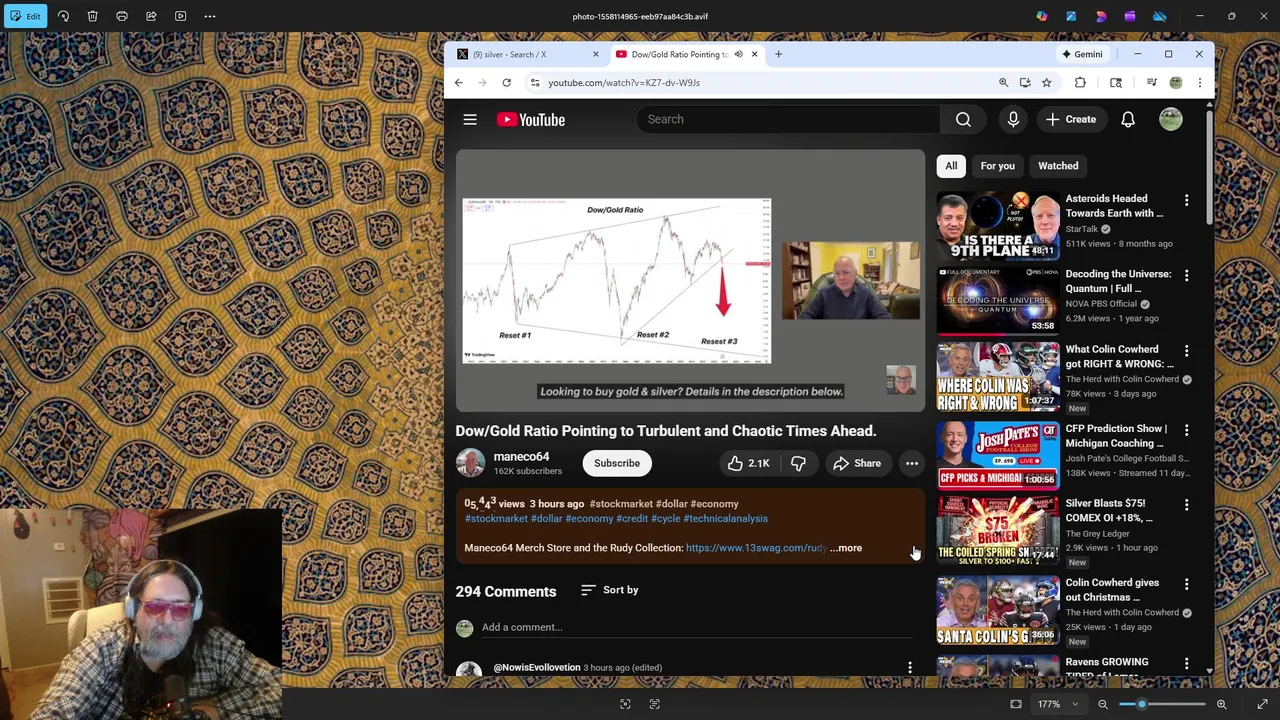Screen dimensions: 1280x720
Task: Open Chrome three-dot menu
Action: pyautogui.click(x=1200, y=83)
